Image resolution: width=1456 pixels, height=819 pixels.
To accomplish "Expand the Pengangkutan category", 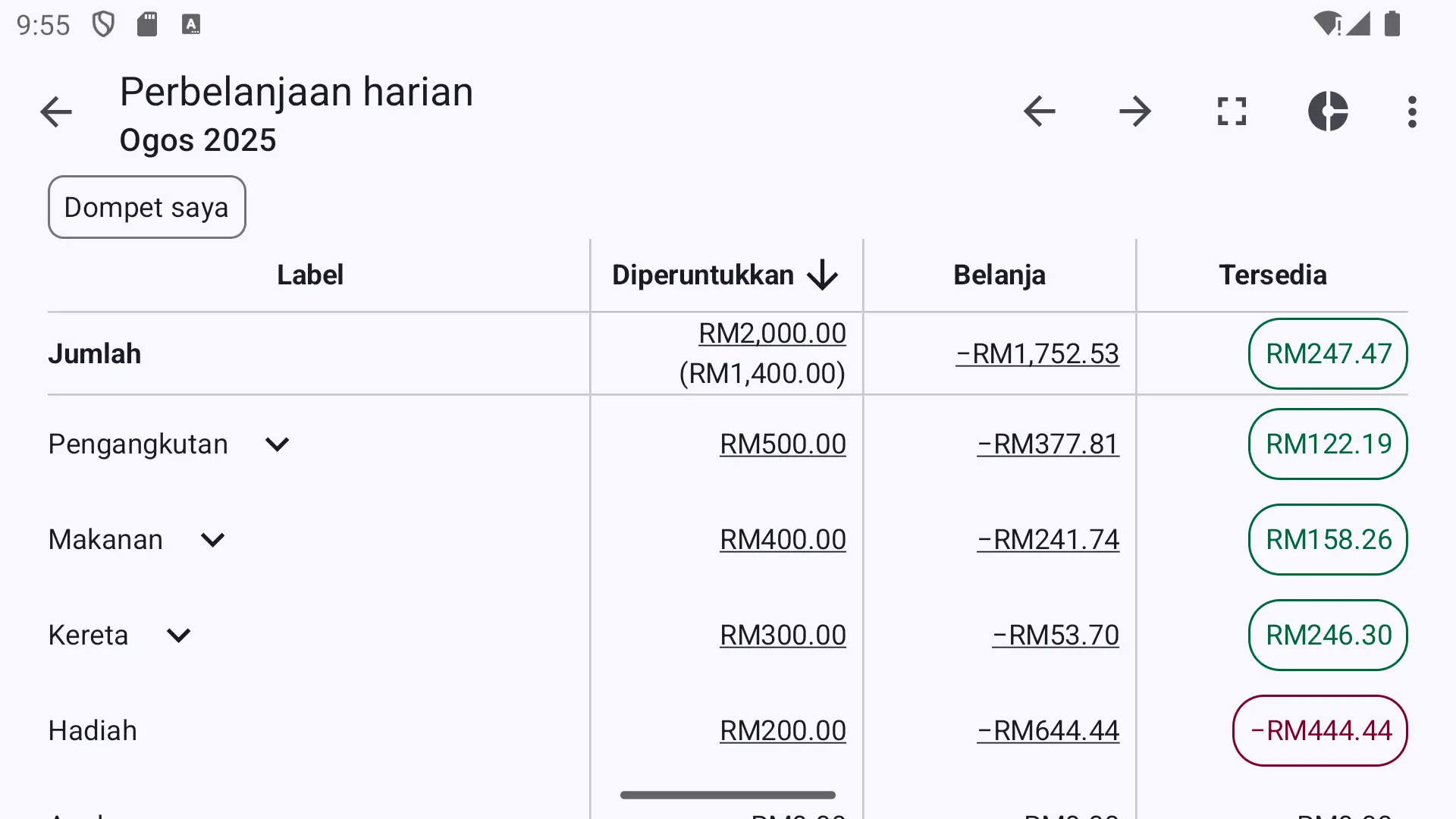I will [x=277, y=444].
